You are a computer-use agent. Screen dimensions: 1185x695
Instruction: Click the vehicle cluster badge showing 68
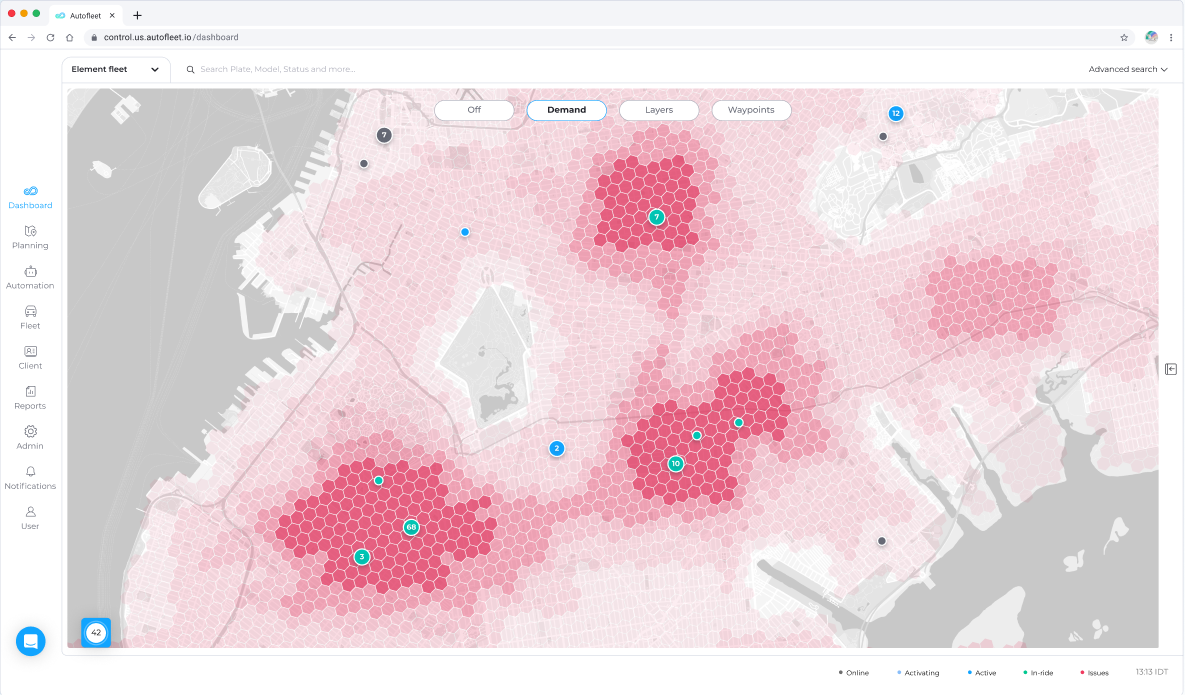click(x=411, y=526)
